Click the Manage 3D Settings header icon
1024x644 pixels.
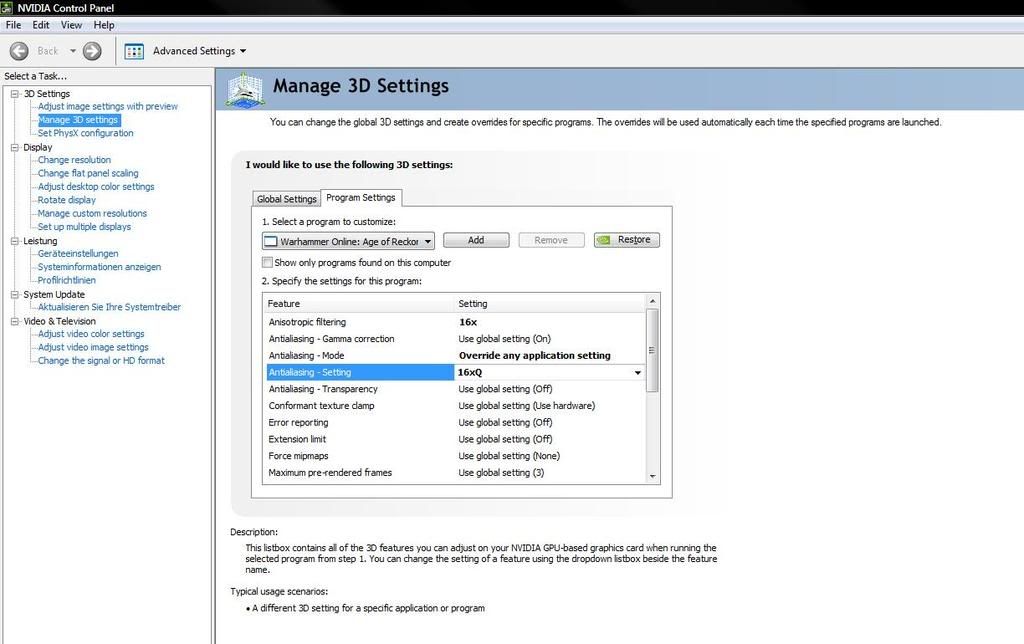coord(245,89)
